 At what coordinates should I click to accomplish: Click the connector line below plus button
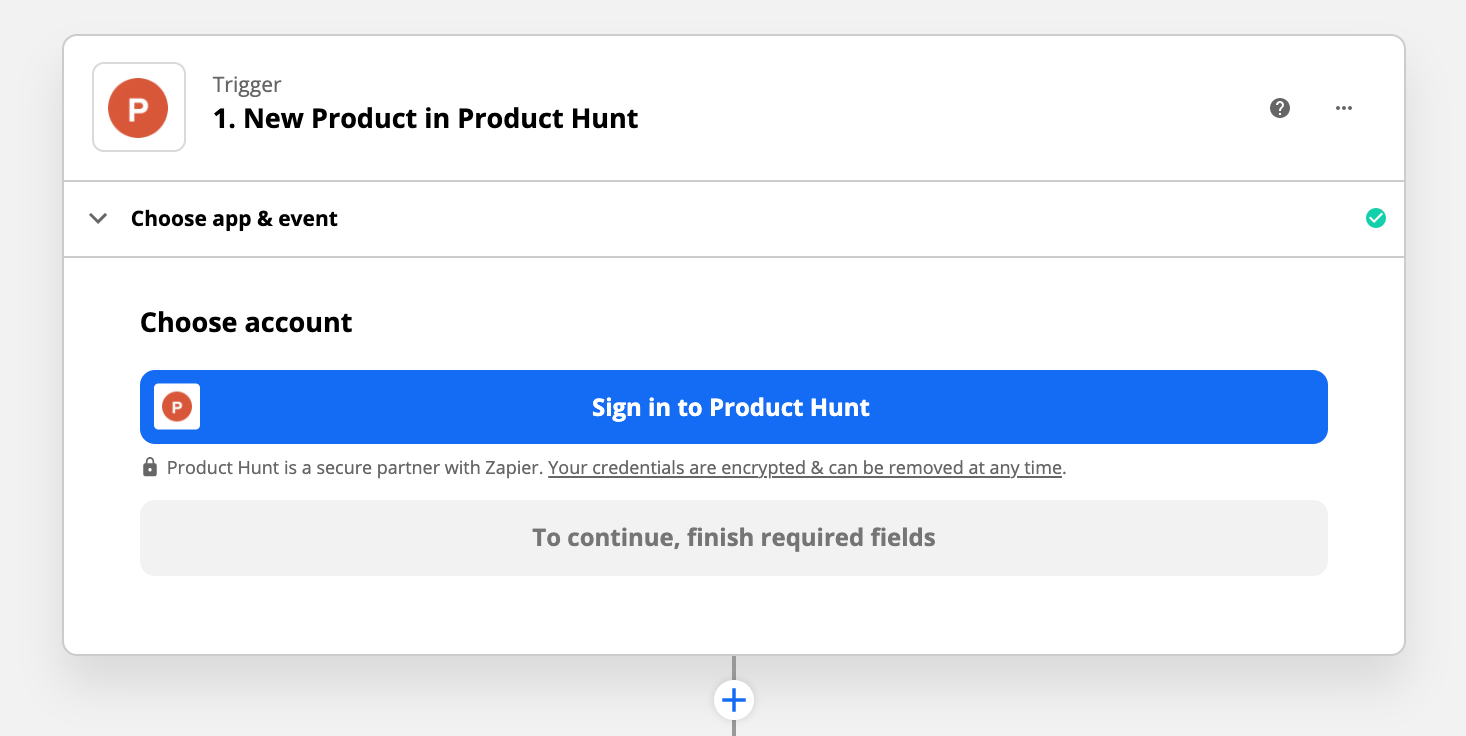(734, 728)
